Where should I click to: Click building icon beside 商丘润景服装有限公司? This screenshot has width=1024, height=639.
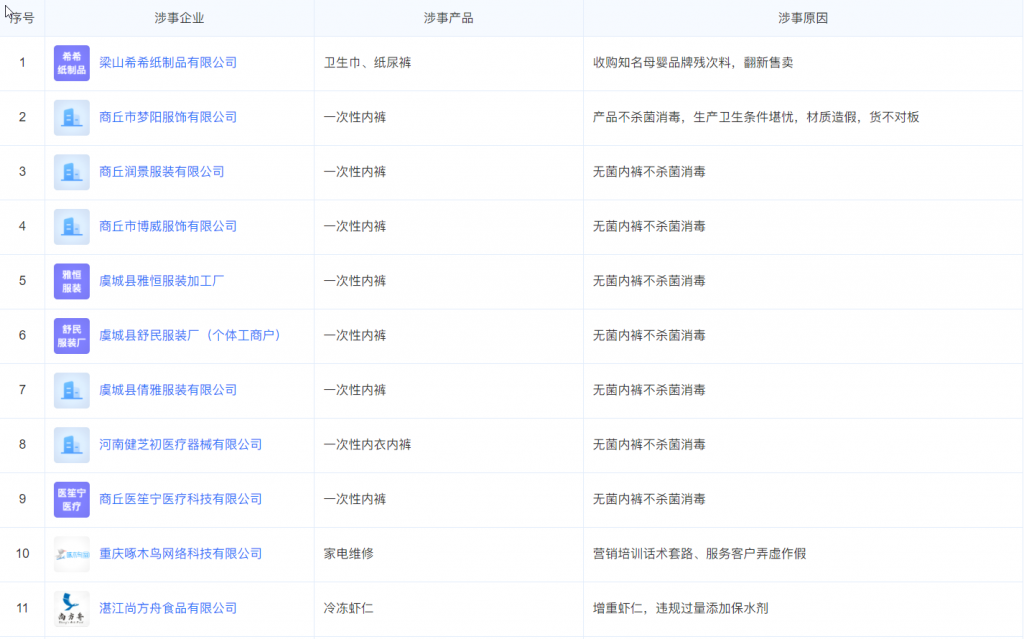(72, 172)
